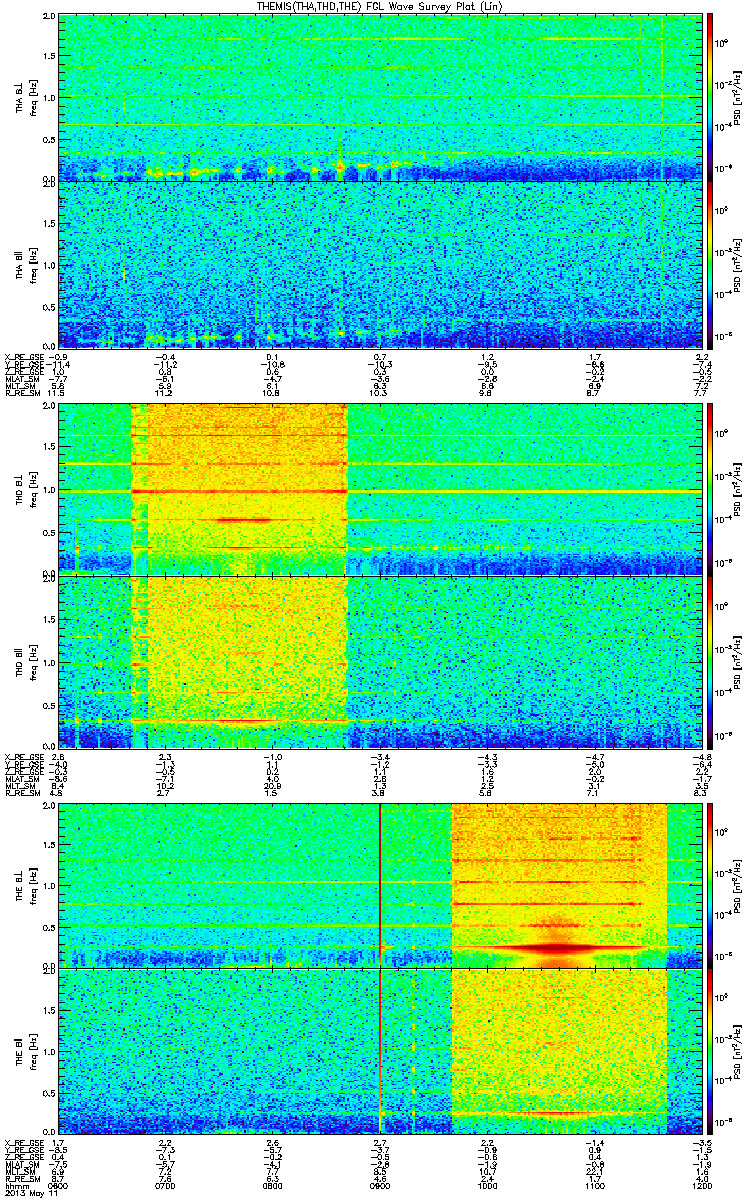This screenshot has height=1200, width=750.
Task: Select the THE B∥ spectrogram panel
Action: (x=379, y=1050)
